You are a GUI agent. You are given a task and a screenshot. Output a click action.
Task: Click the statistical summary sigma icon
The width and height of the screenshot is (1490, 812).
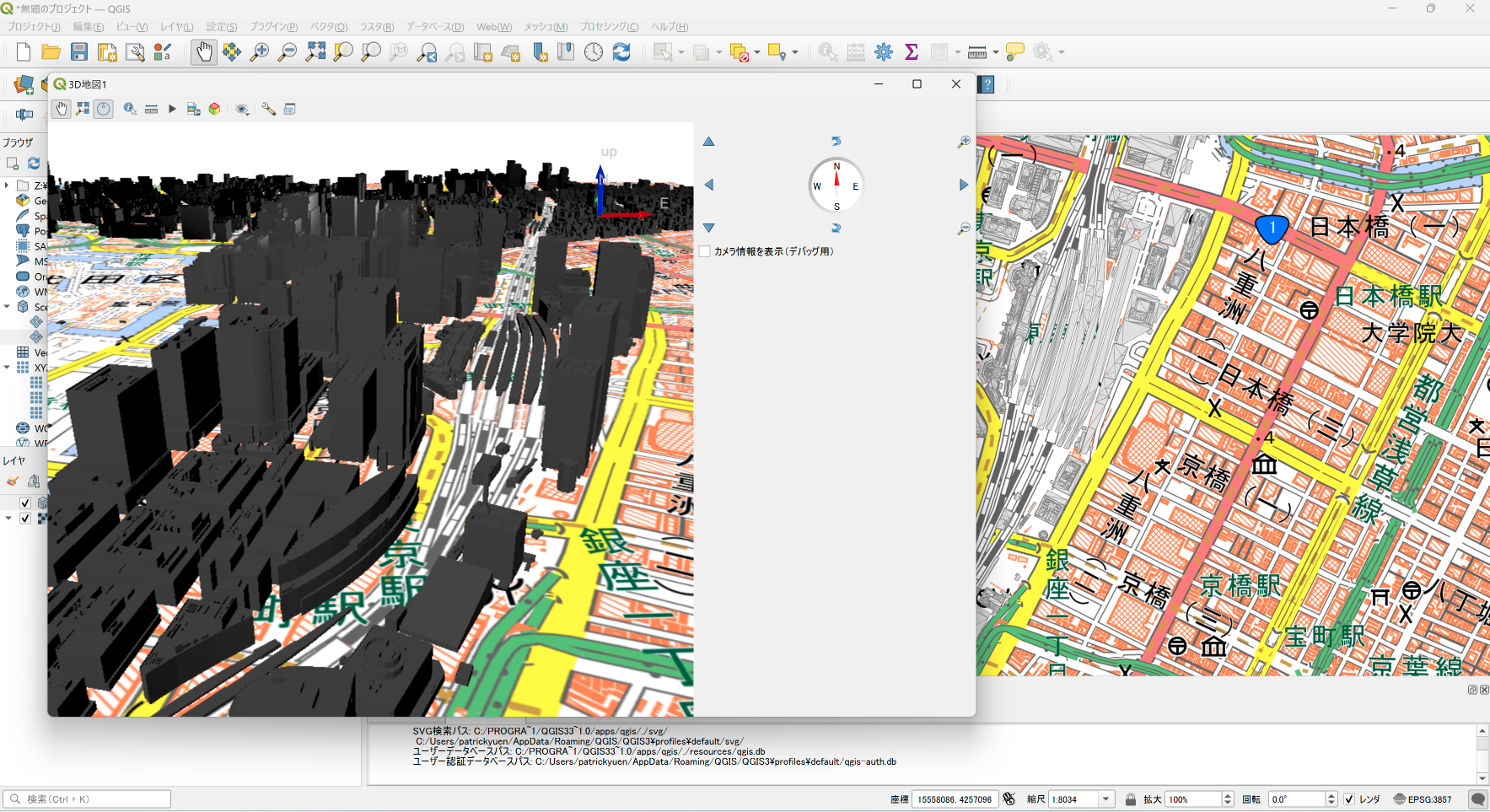(x=912, y=51)
